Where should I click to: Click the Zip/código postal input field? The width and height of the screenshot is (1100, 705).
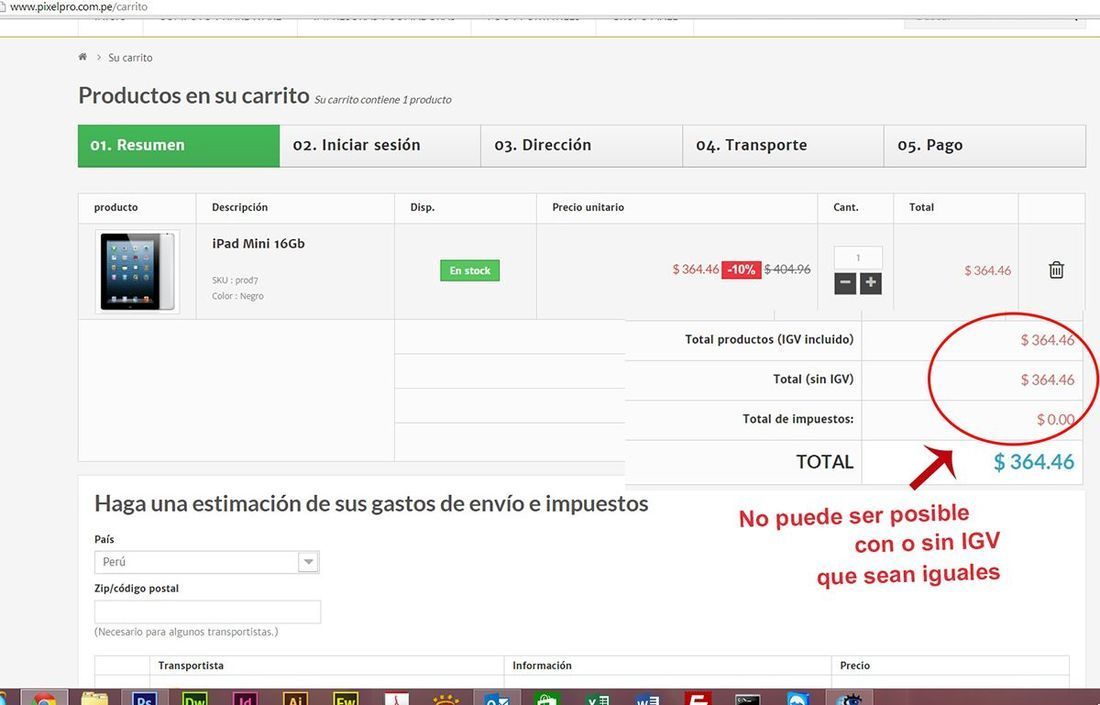pyautogui.click(x=208, y=612)
